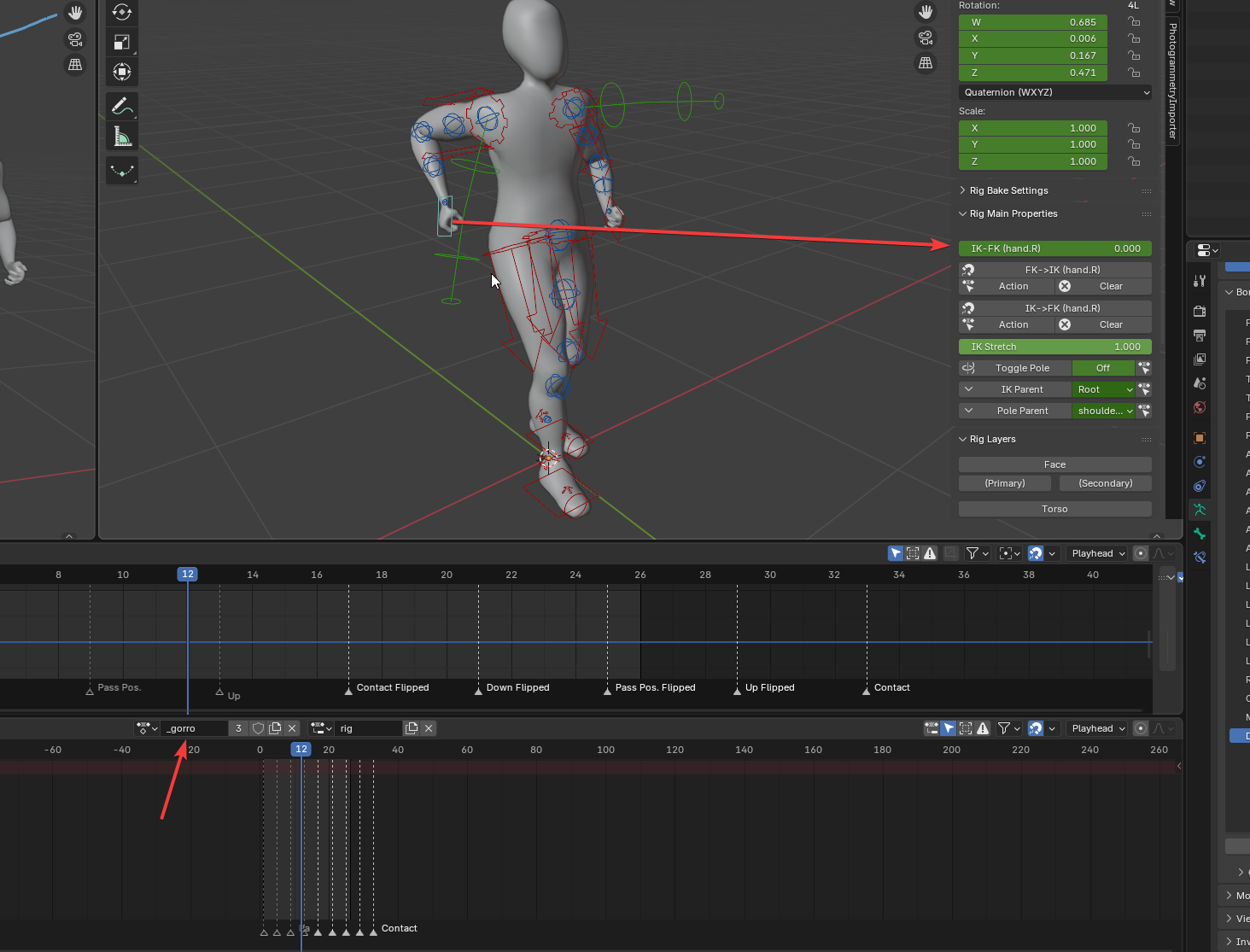Toggle snapping magnet in upper timeline
This screenshot has height=952, width=1250.
tap(1035, 553)
